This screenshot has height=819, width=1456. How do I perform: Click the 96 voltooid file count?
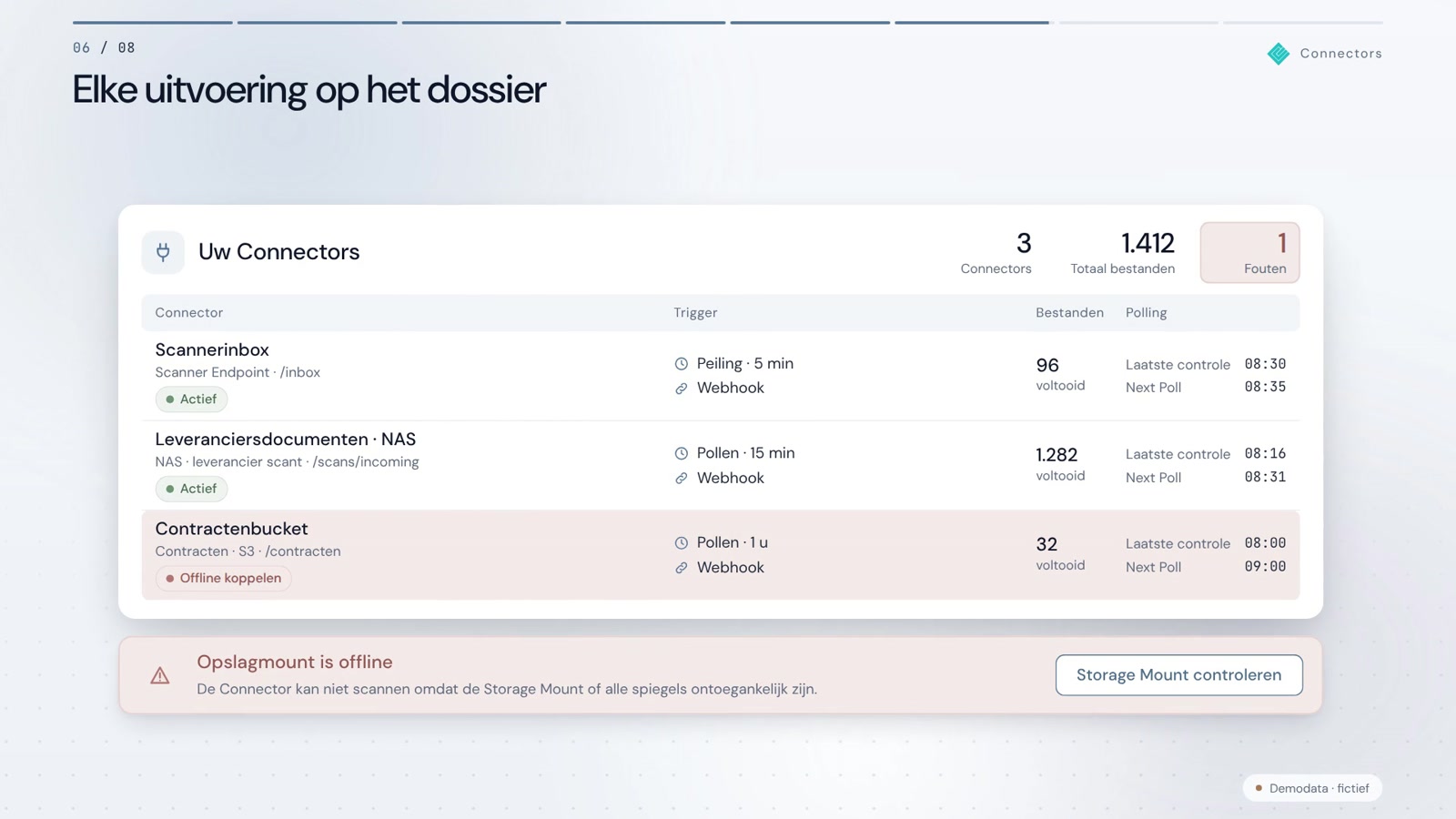click(x=1060, y=374)
